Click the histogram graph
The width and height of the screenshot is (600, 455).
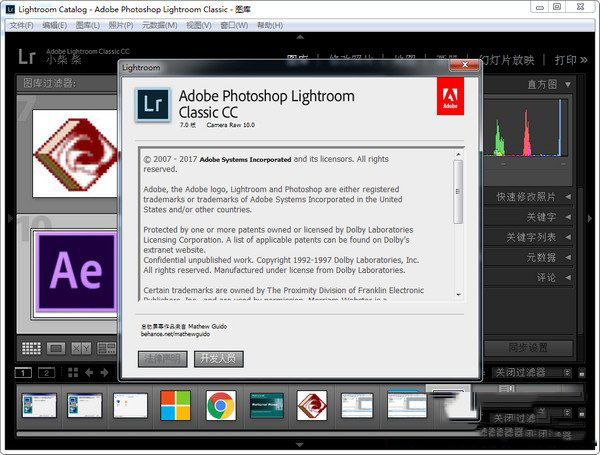point(526,127)
